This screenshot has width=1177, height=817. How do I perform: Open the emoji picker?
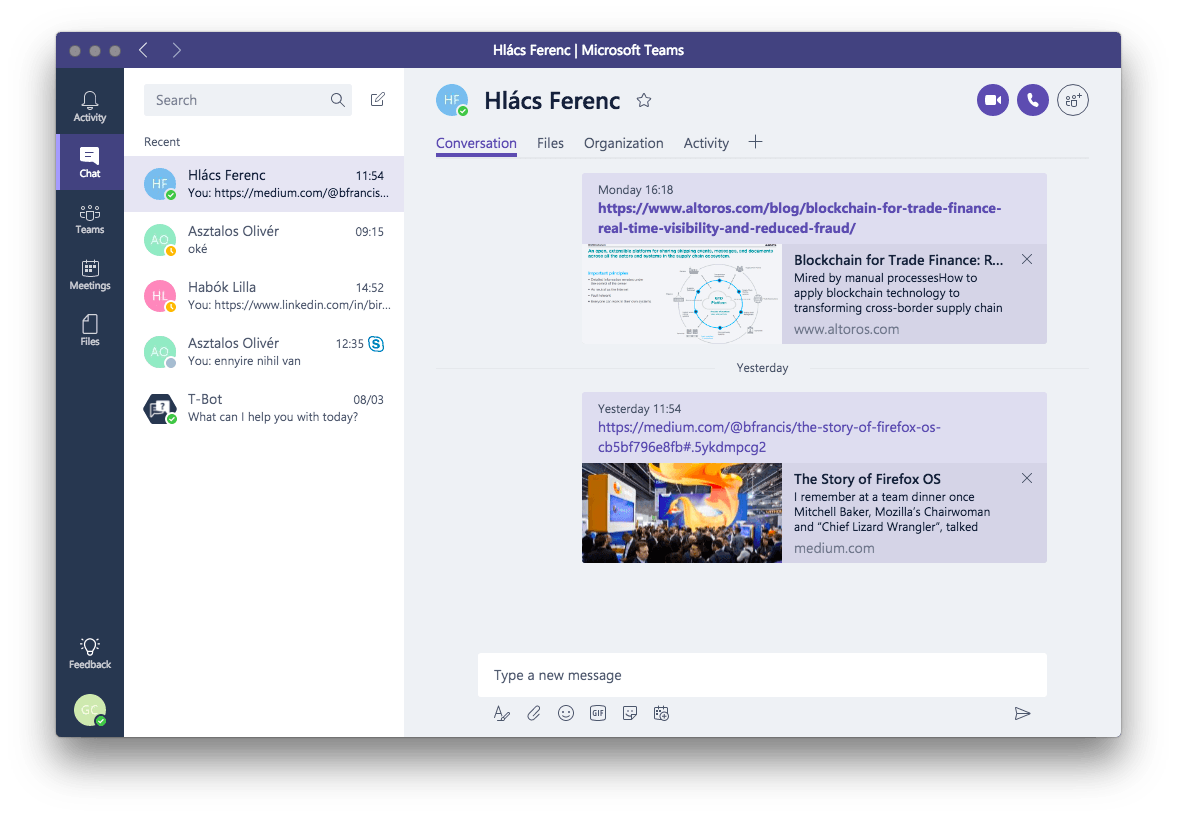pyautogui.click(x=566, y=713)
